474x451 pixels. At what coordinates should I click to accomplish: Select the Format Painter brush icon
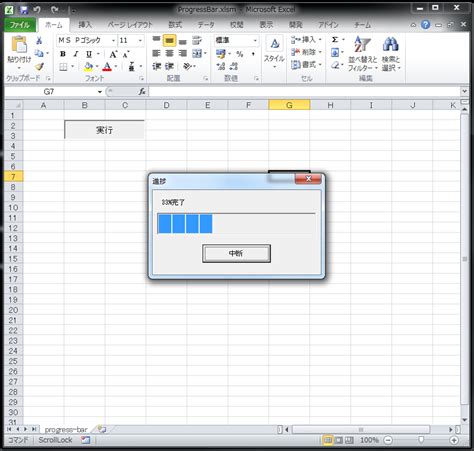point(39,67)
